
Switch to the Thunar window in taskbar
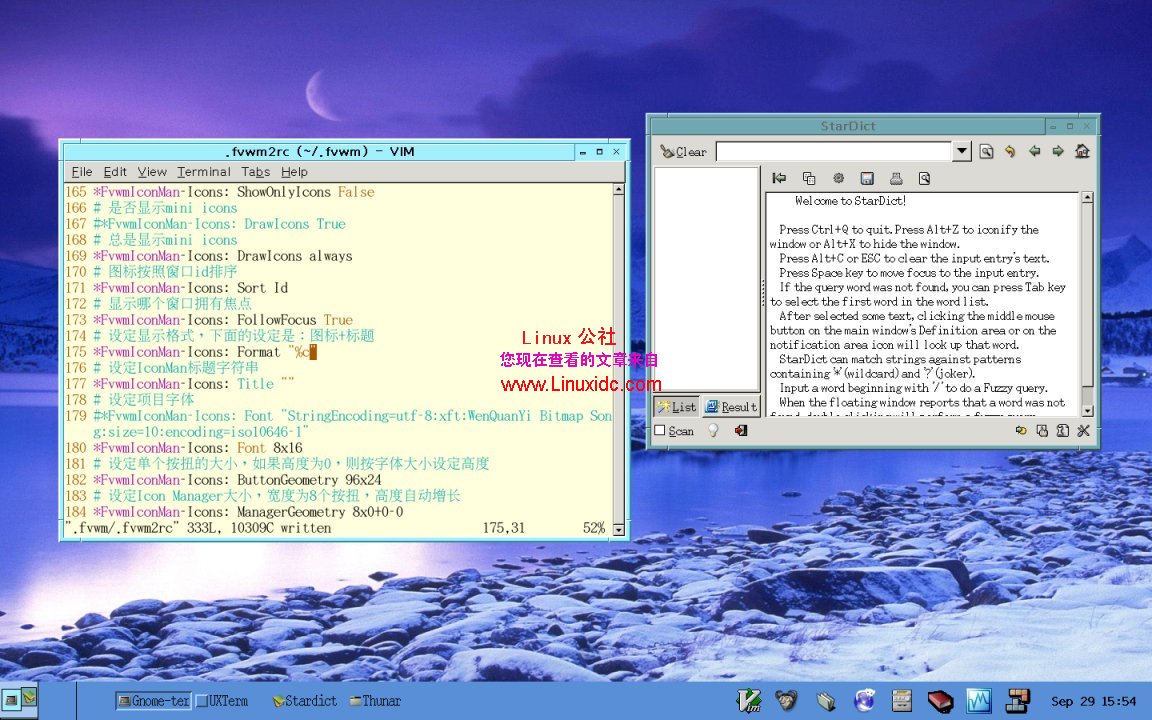point(375,701)
